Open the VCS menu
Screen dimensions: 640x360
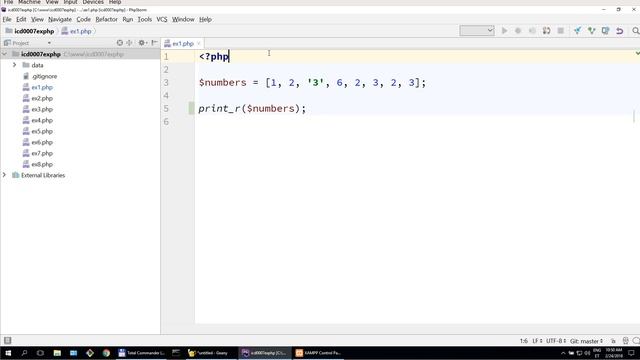(x=162, y=19)
